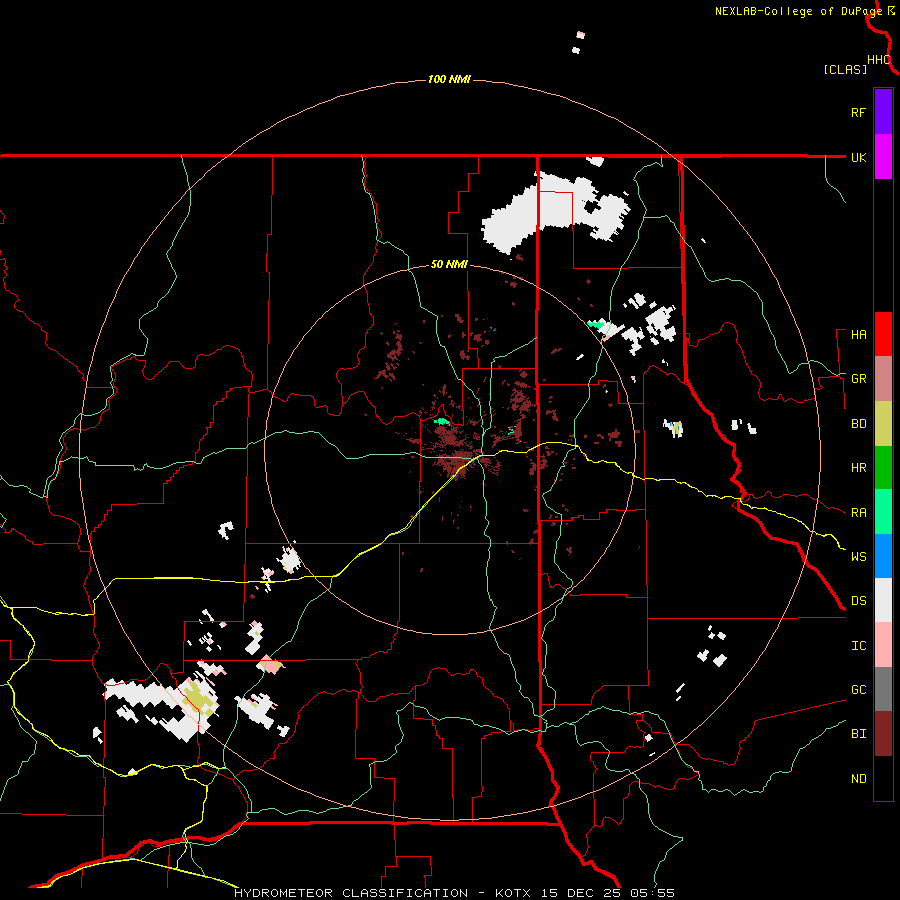The image size is (900, 900).
Task: Click the HA legend label
Action: (x=858, y=335)
